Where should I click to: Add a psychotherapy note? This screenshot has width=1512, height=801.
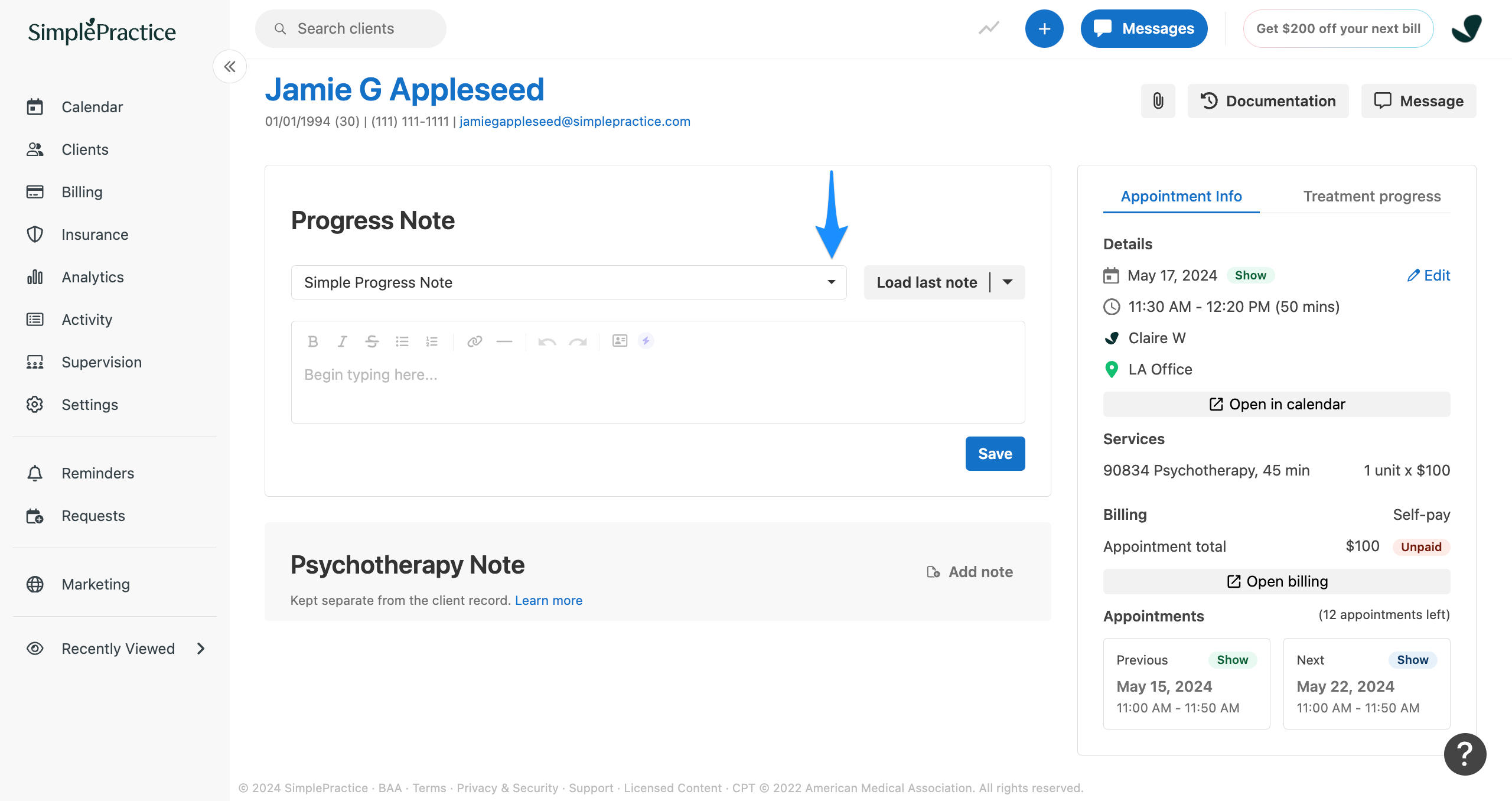(970, 572)
